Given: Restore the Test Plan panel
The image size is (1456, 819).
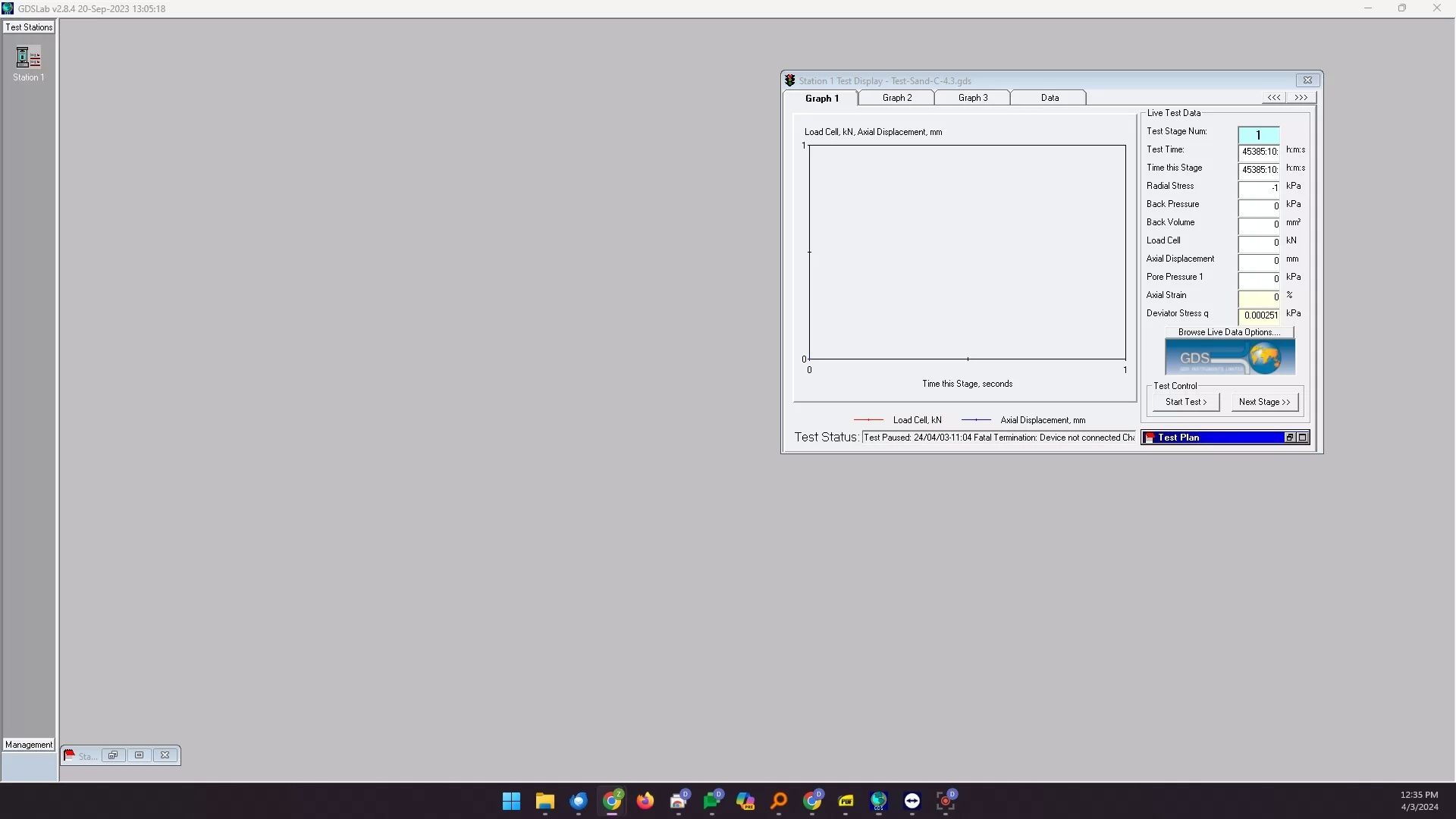Looking at the screenshot, I should (1289, 438).
